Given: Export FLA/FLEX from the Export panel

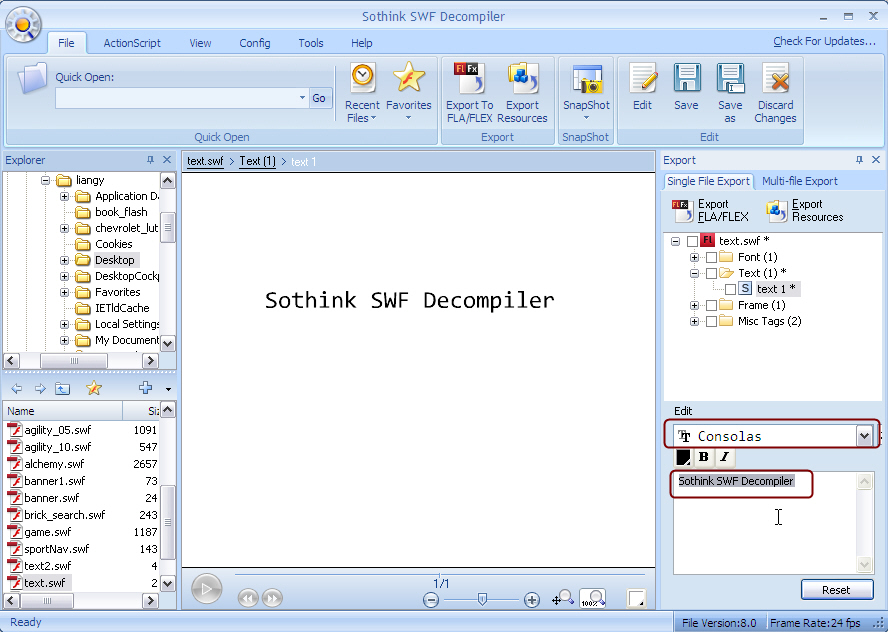Looking at the screenshot, I should click(x=711, y=210).
